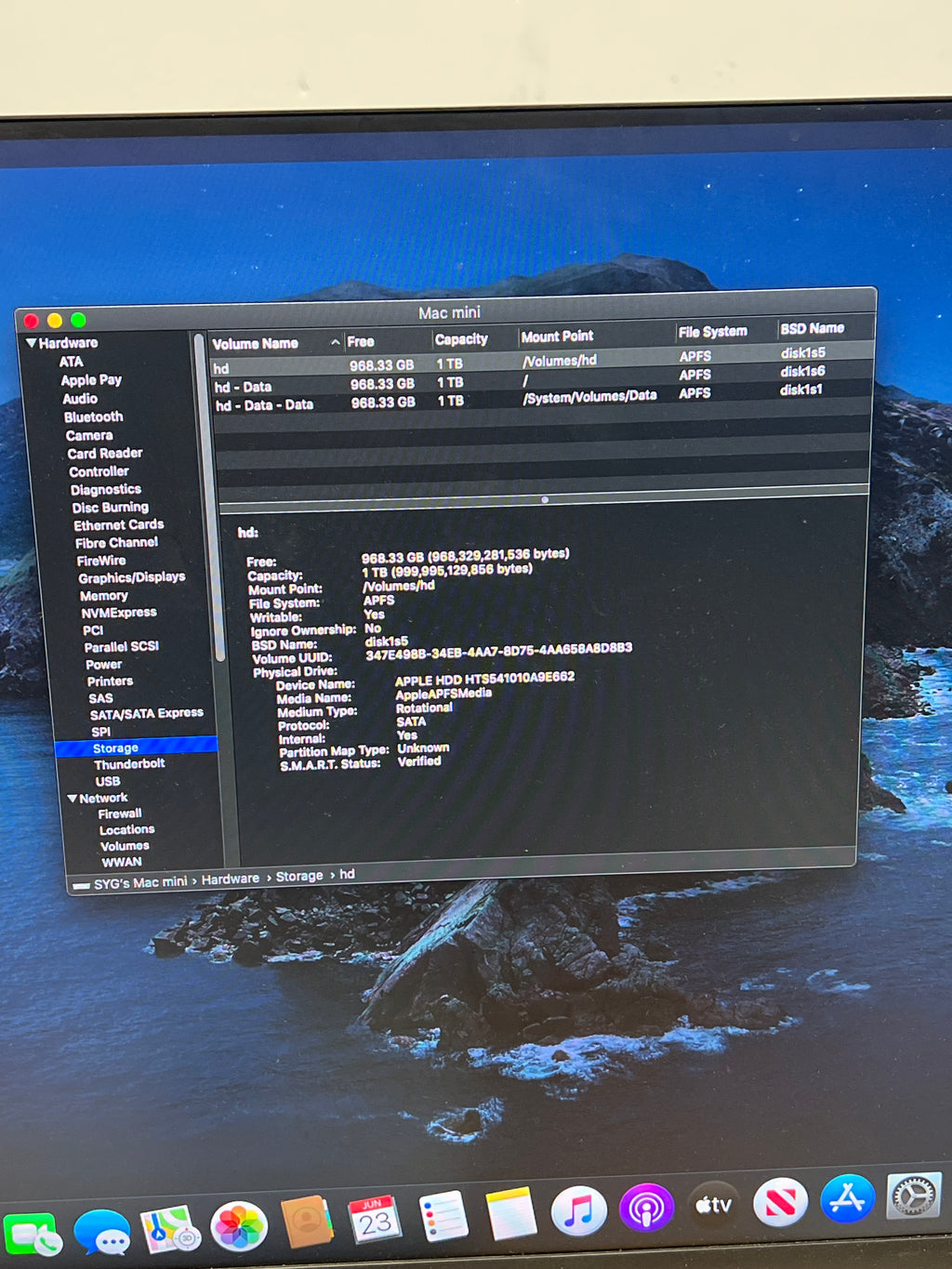The image size is (952, 1269).
Task: Sort by BSD Name column
Action: click(812, 328)
